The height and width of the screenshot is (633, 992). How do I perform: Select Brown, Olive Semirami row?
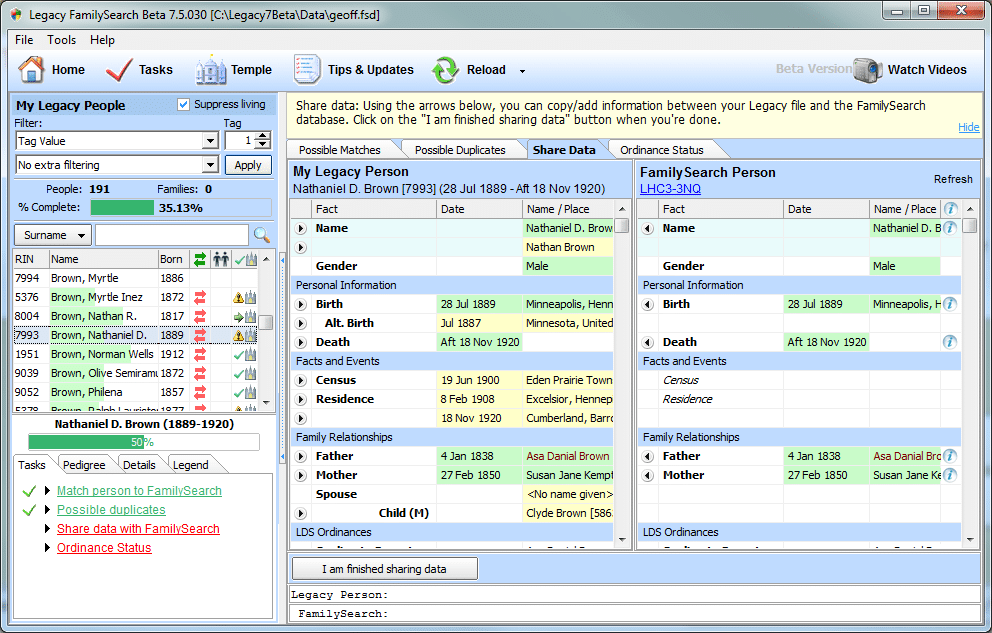click(x=135, y=373)
